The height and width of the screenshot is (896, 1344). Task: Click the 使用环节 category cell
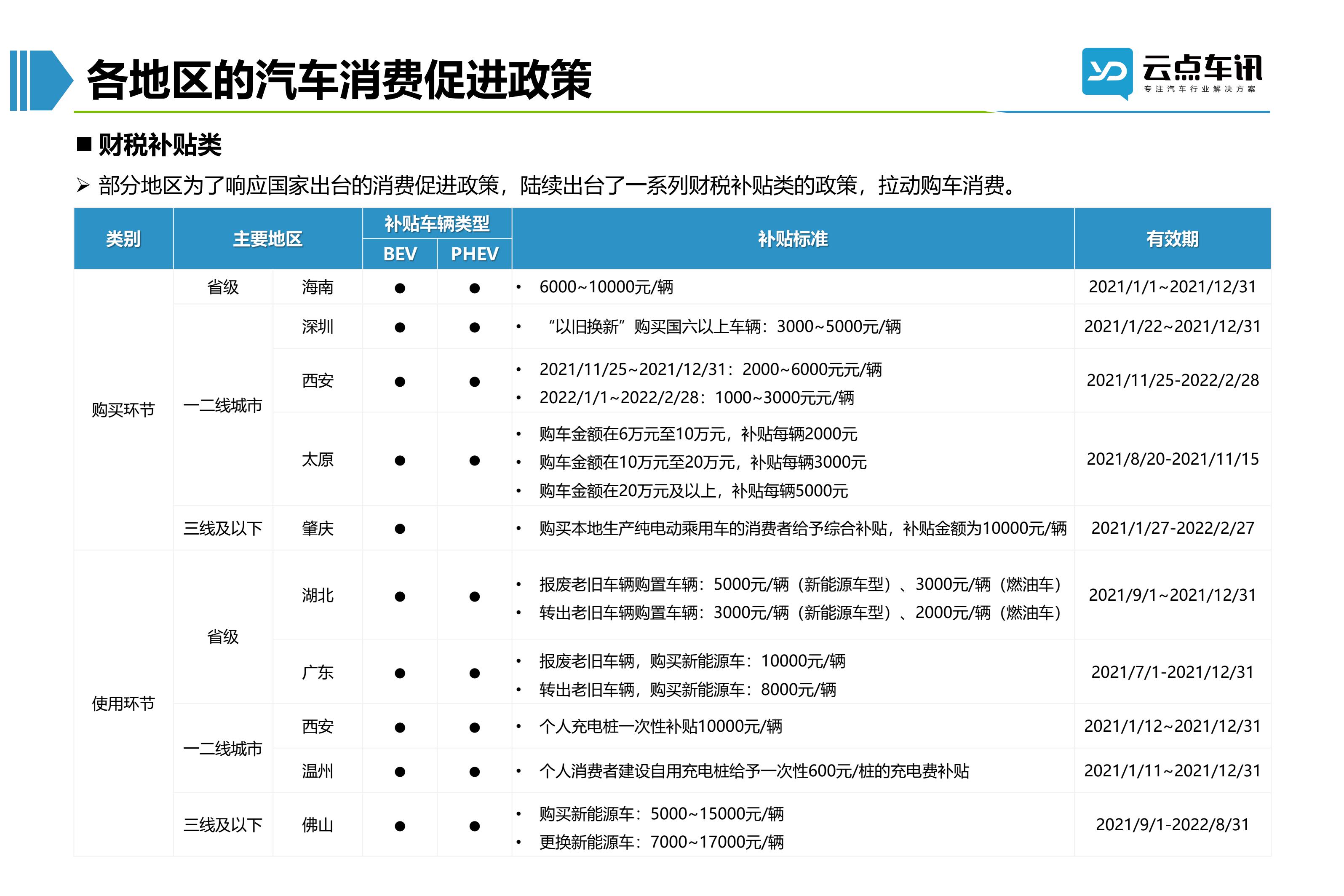coord(123,703)
